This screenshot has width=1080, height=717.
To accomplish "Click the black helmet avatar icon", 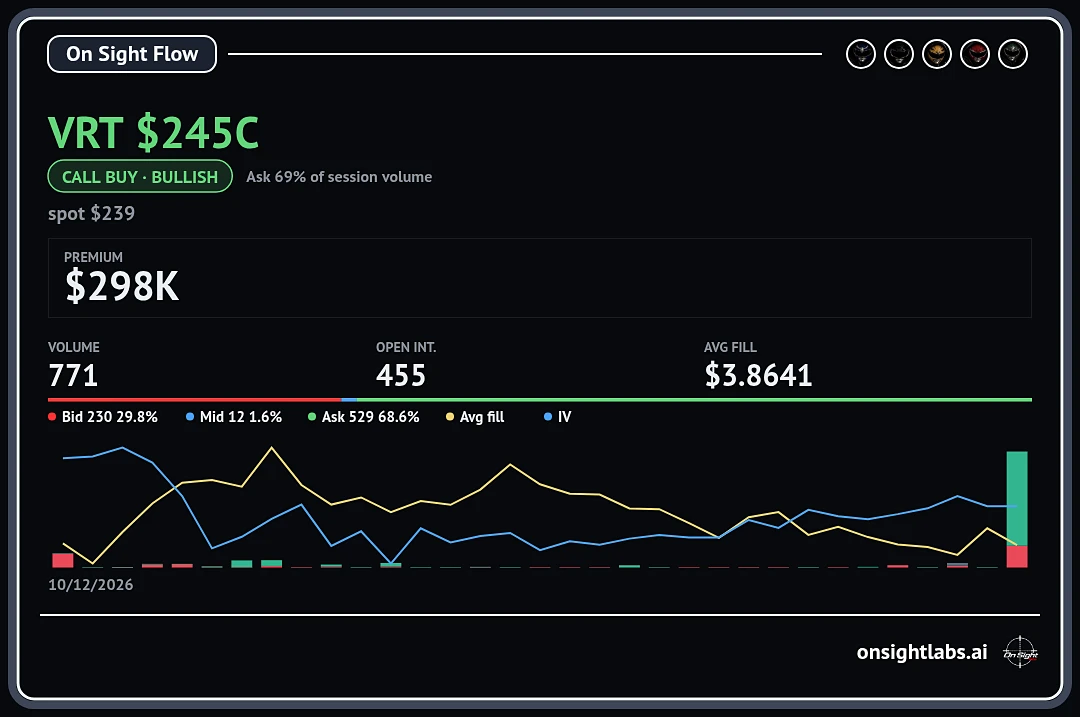I will coord(899,54).
